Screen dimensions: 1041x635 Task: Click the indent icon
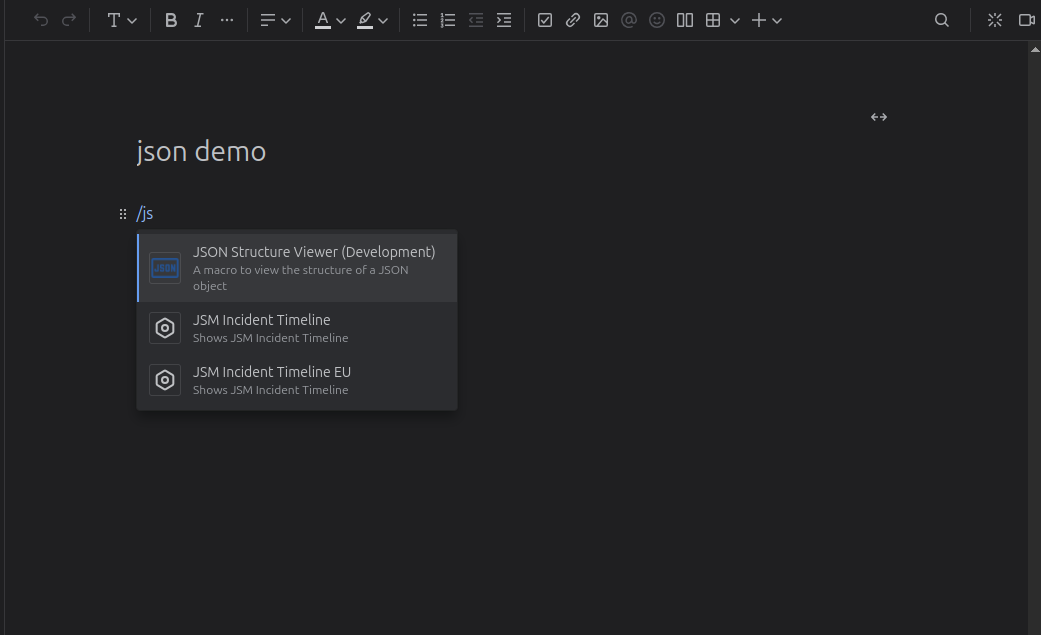504,20
